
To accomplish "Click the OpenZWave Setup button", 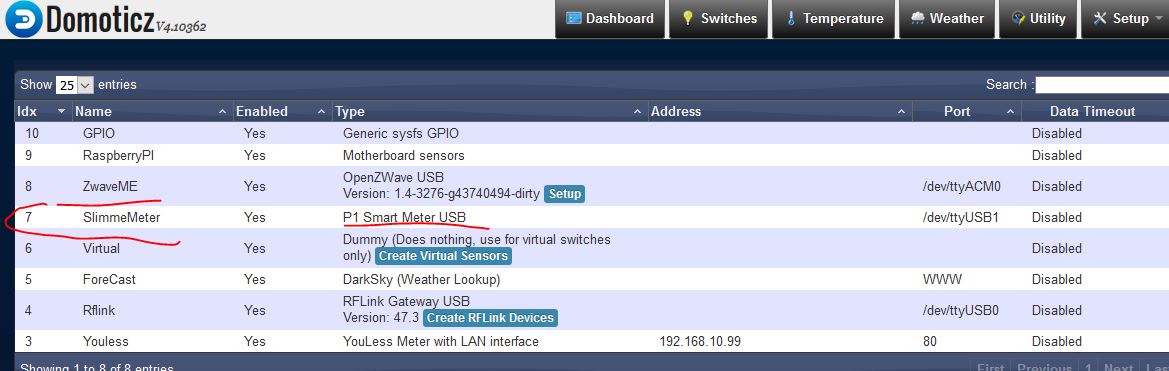I will click(564, 194).
